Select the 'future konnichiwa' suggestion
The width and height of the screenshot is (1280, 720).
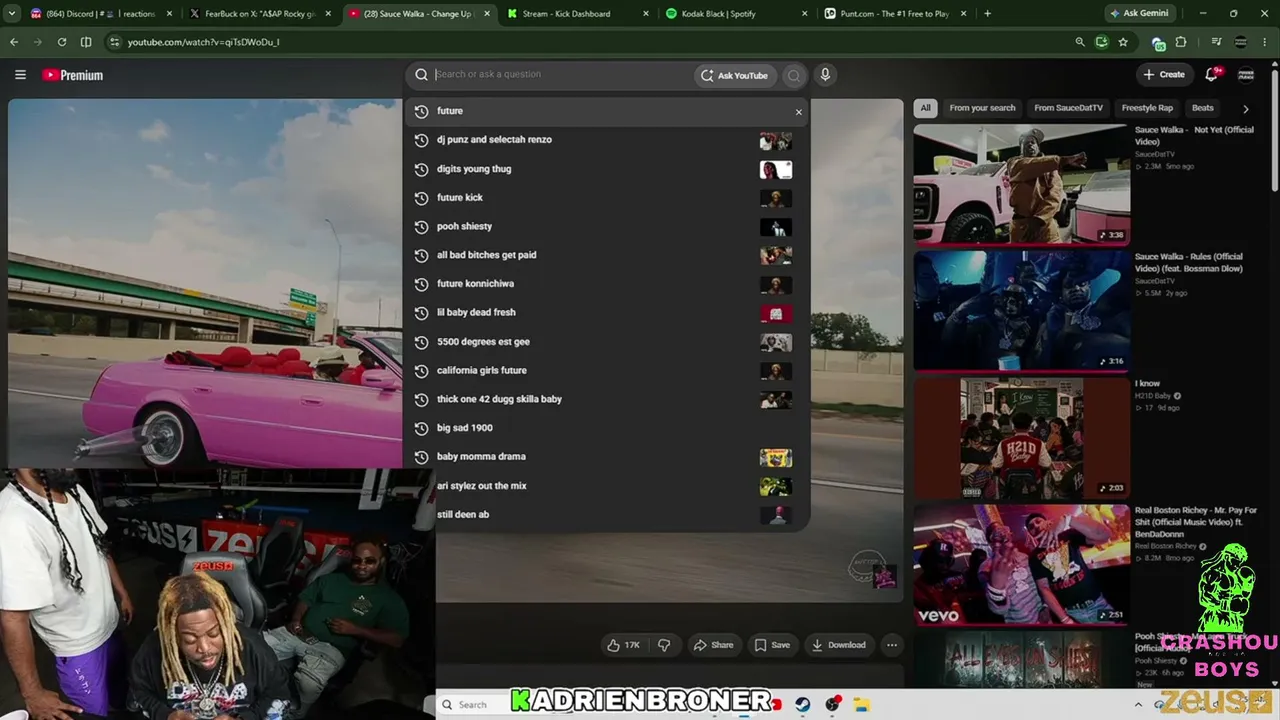click(606, 284)
